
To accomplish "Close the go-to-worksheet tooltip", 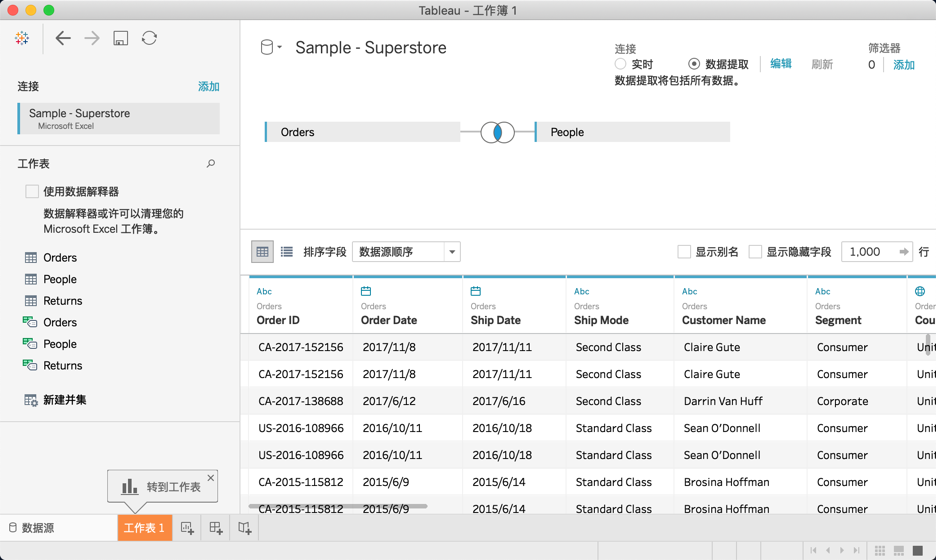I will pyautogui.click(x=211, y=478).
